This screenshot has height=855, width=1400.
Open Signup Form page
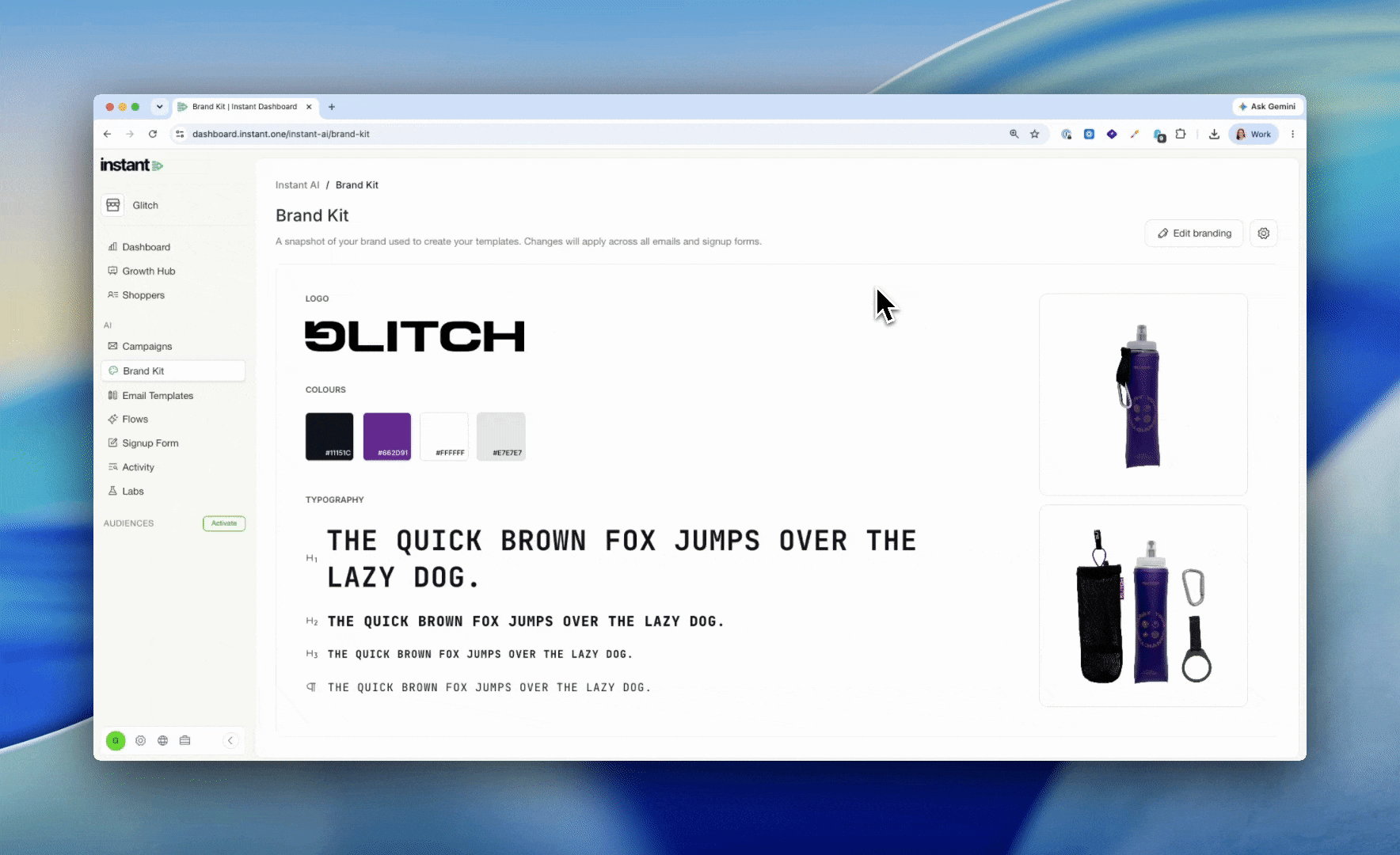click(143, 443)
